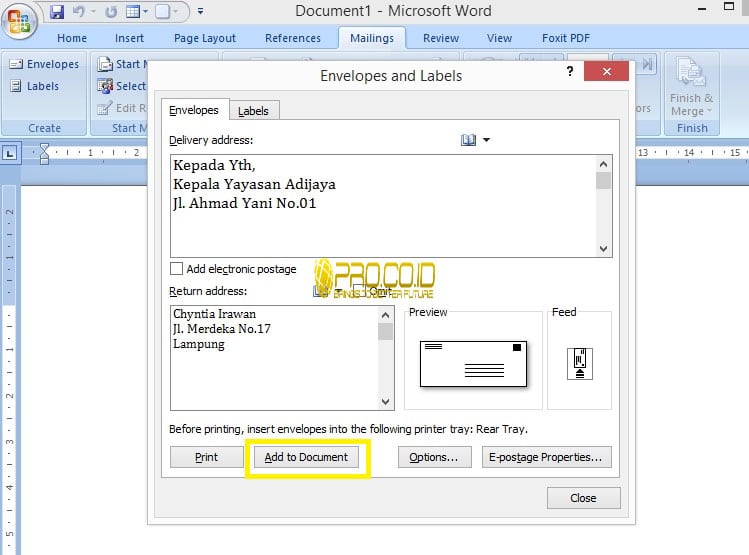Open the References ribbon tab
This screenshot has height=555, width=749.
pyautogui.click(x=293, y=38)
